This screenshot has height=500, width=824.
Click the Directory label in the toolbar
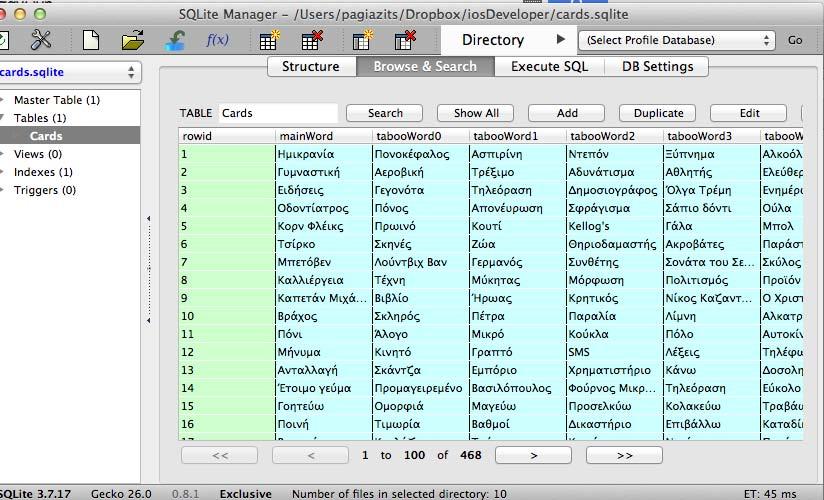pos(492,40)
